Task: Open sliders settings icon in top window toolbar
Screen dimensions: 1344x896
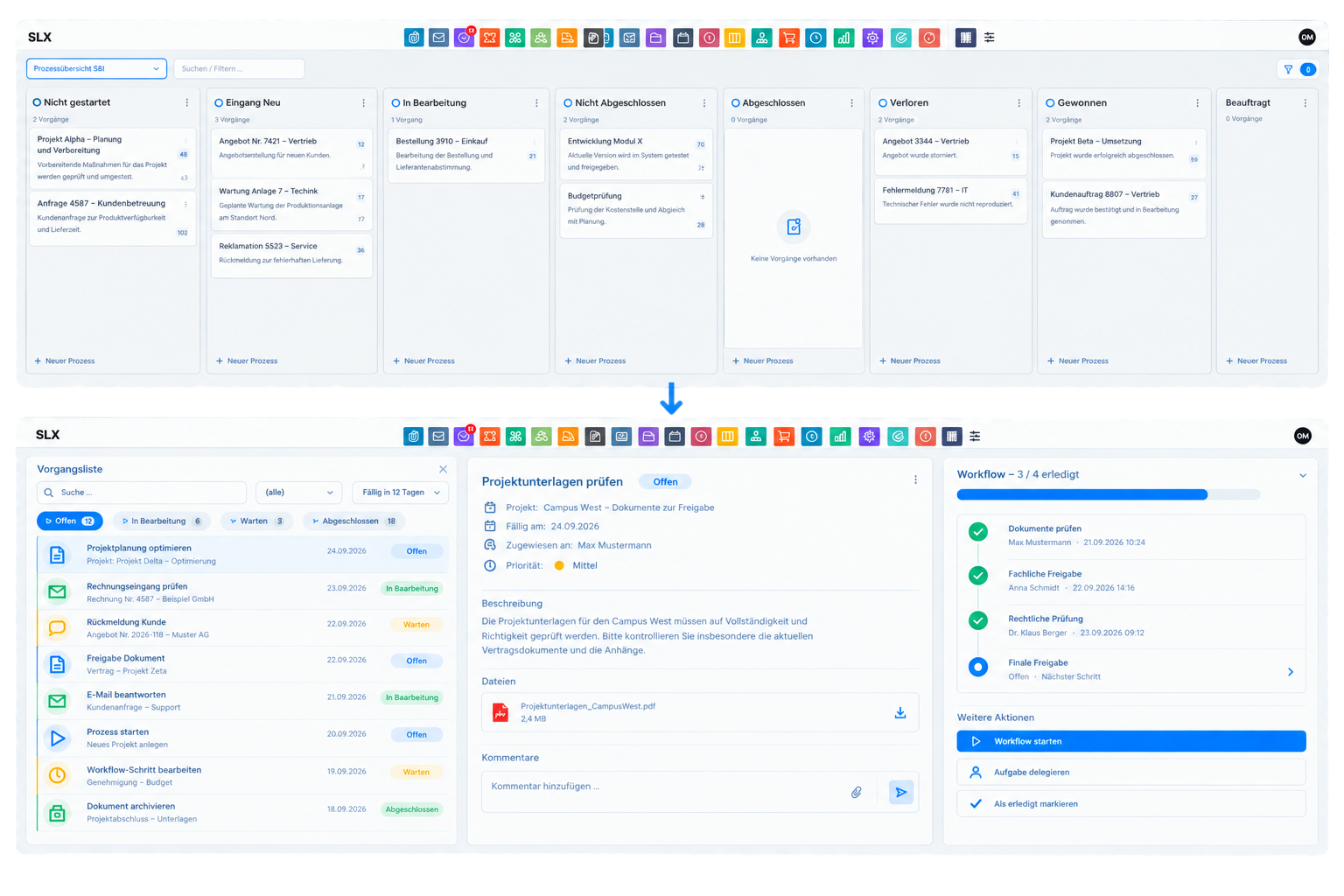Action: click(x=990, y=38)
